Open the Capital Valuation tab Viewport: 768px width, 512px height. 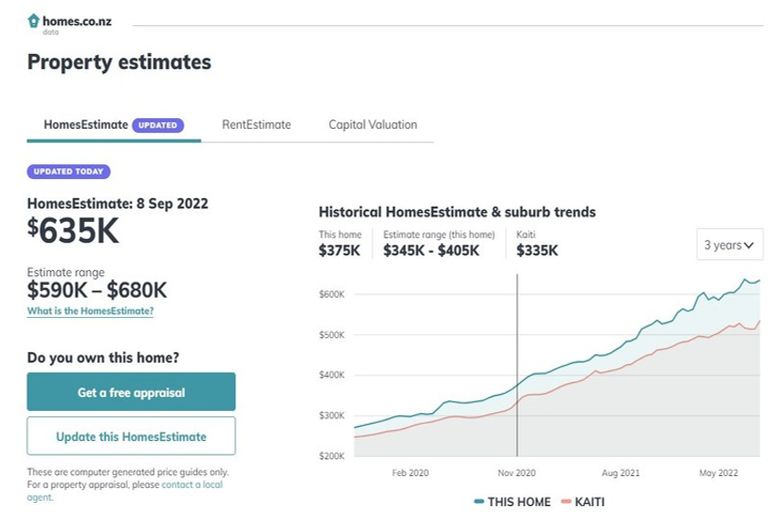(x=372, y=125)
